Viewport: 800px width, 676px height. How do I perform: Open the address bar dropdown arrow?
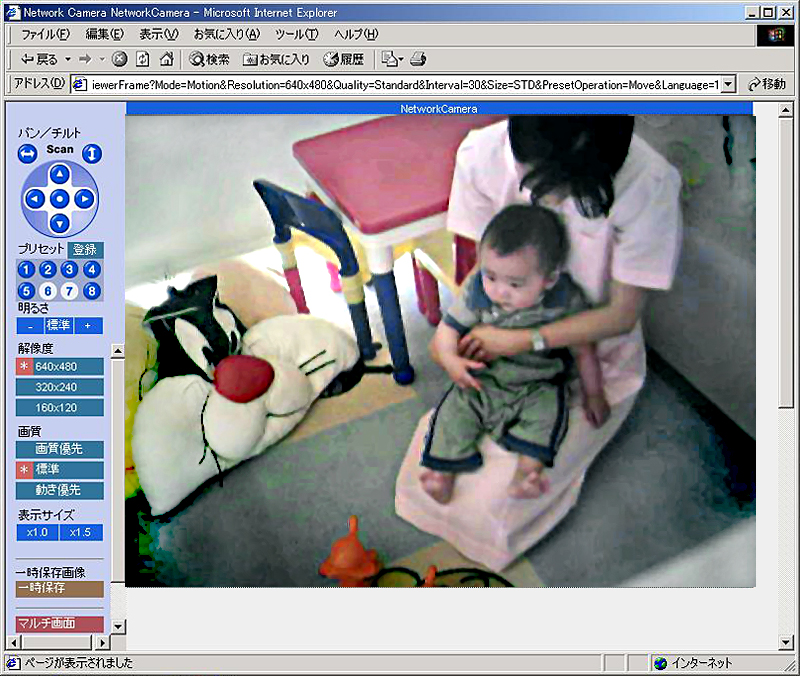pos(728,85)
